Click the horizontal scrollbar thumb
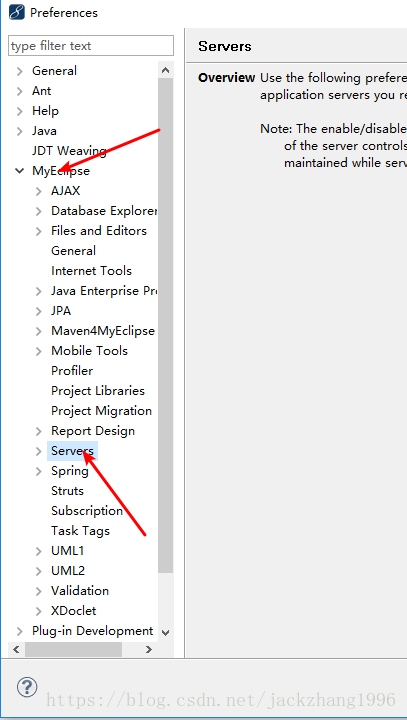407x720 pixels. 73,649
